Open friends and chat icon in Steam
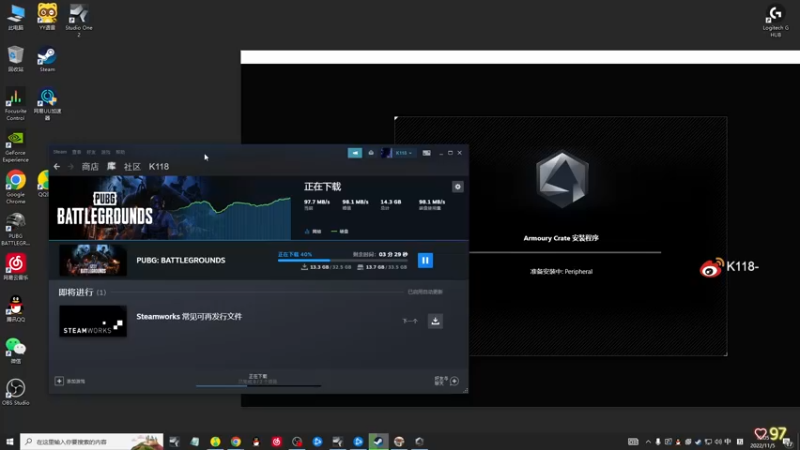Image resolution: width=800 pixels, height=450 pixels. coord(454,381)
